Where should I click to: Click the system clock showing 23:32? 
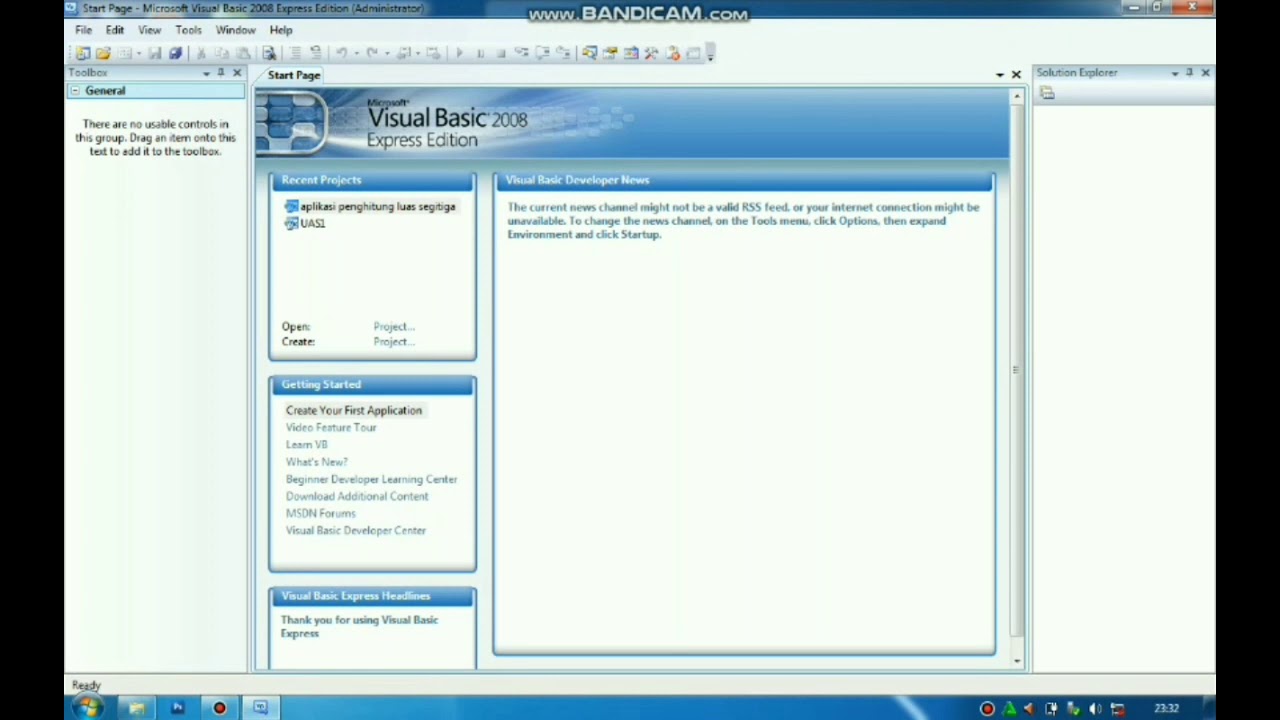1166,709
